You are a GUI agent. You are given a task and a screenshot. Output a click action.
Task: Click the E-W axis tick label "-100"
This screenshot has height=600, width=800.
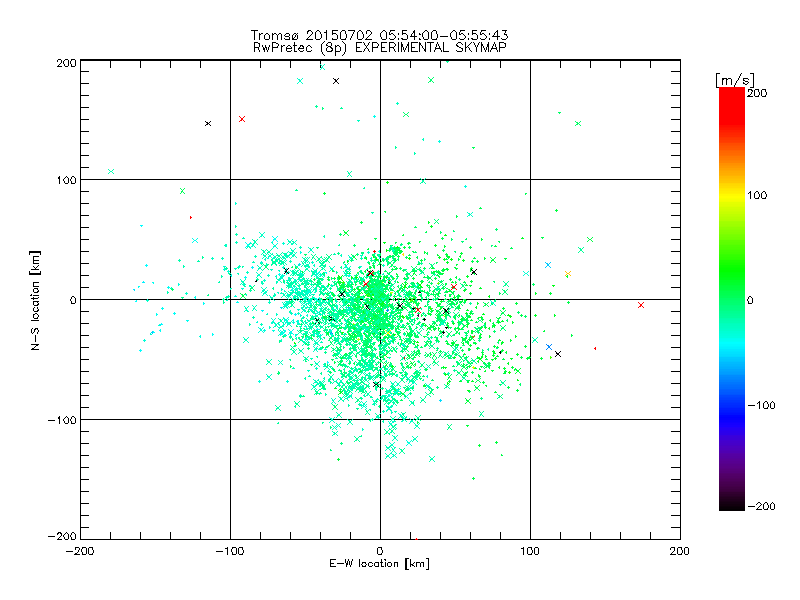click(x=230, y=551)
